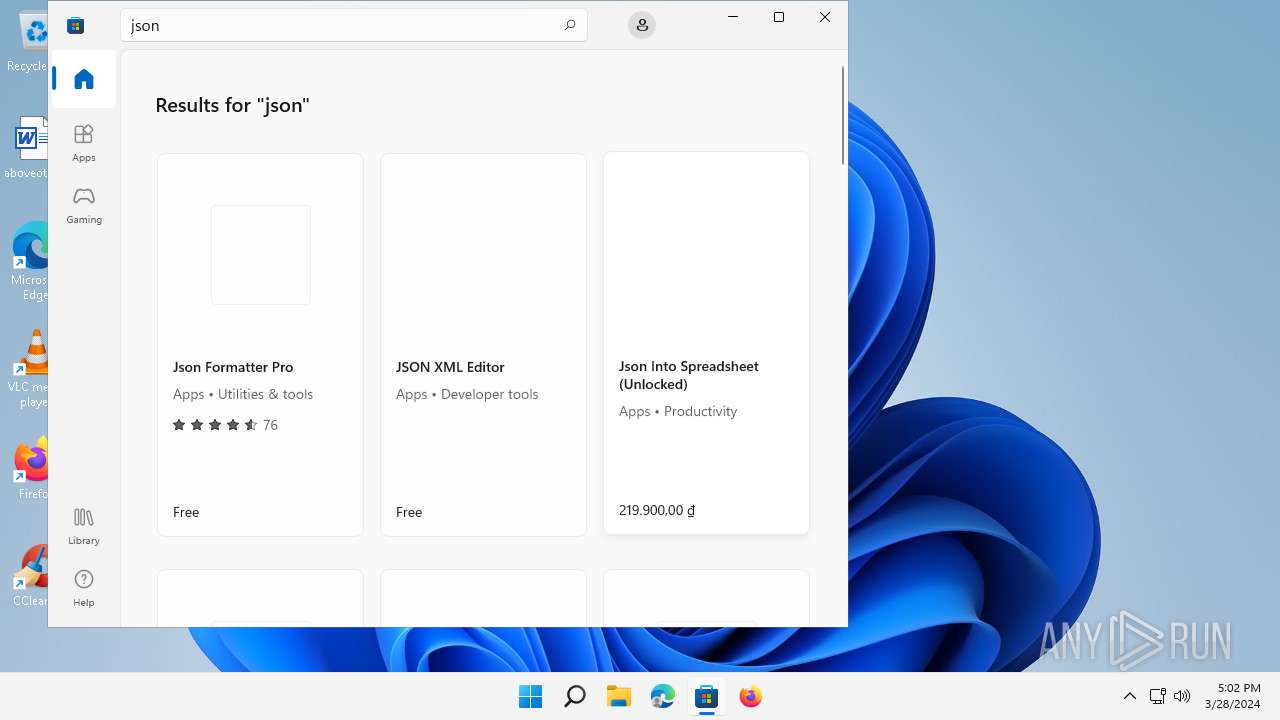Select the Recycle Bin desktop icon
Screen dimensions: 1280x720
click(30, 42)
